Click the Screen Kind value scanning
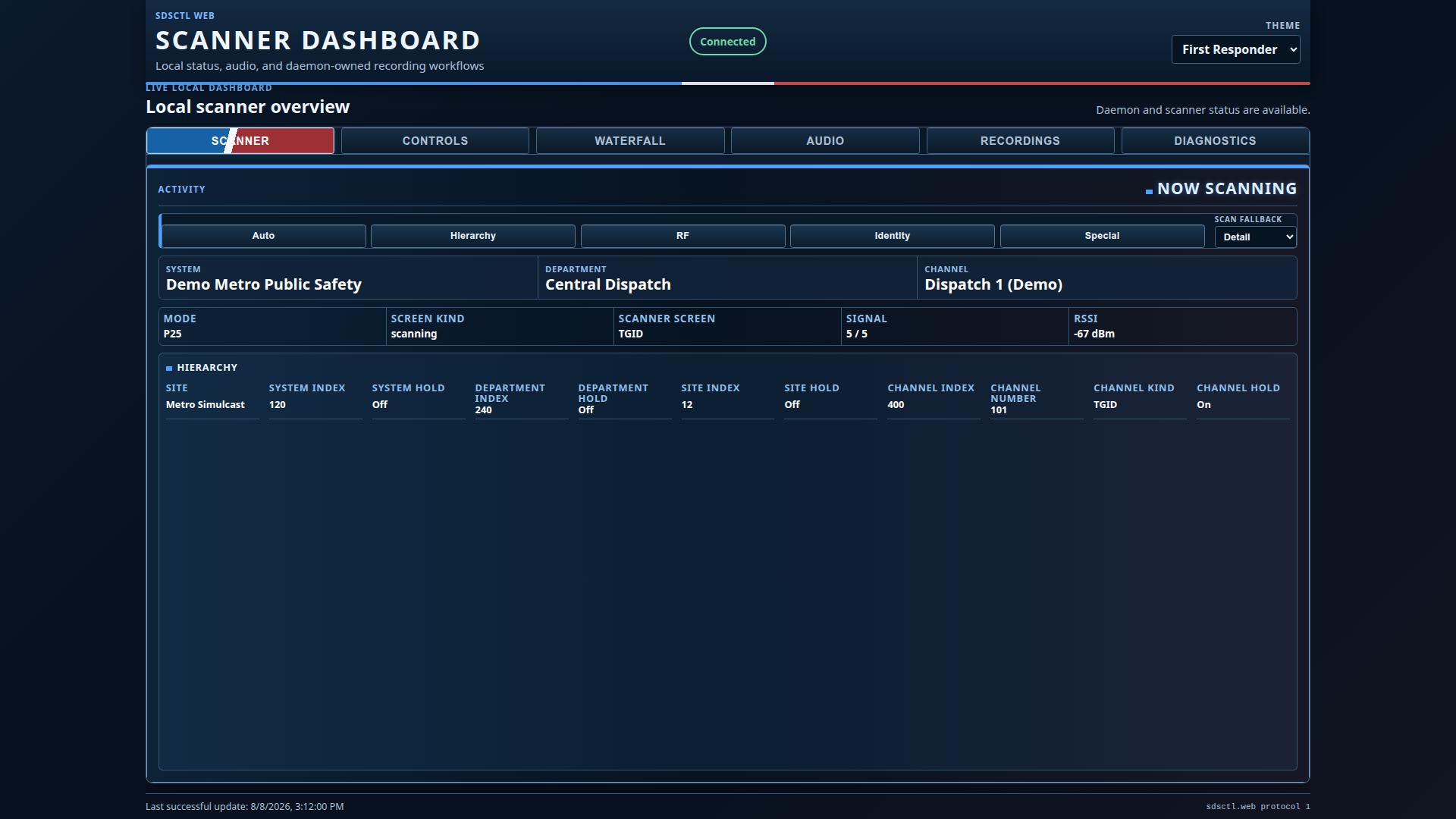The height and width of the screenshot is (819, 1456). 414,334
